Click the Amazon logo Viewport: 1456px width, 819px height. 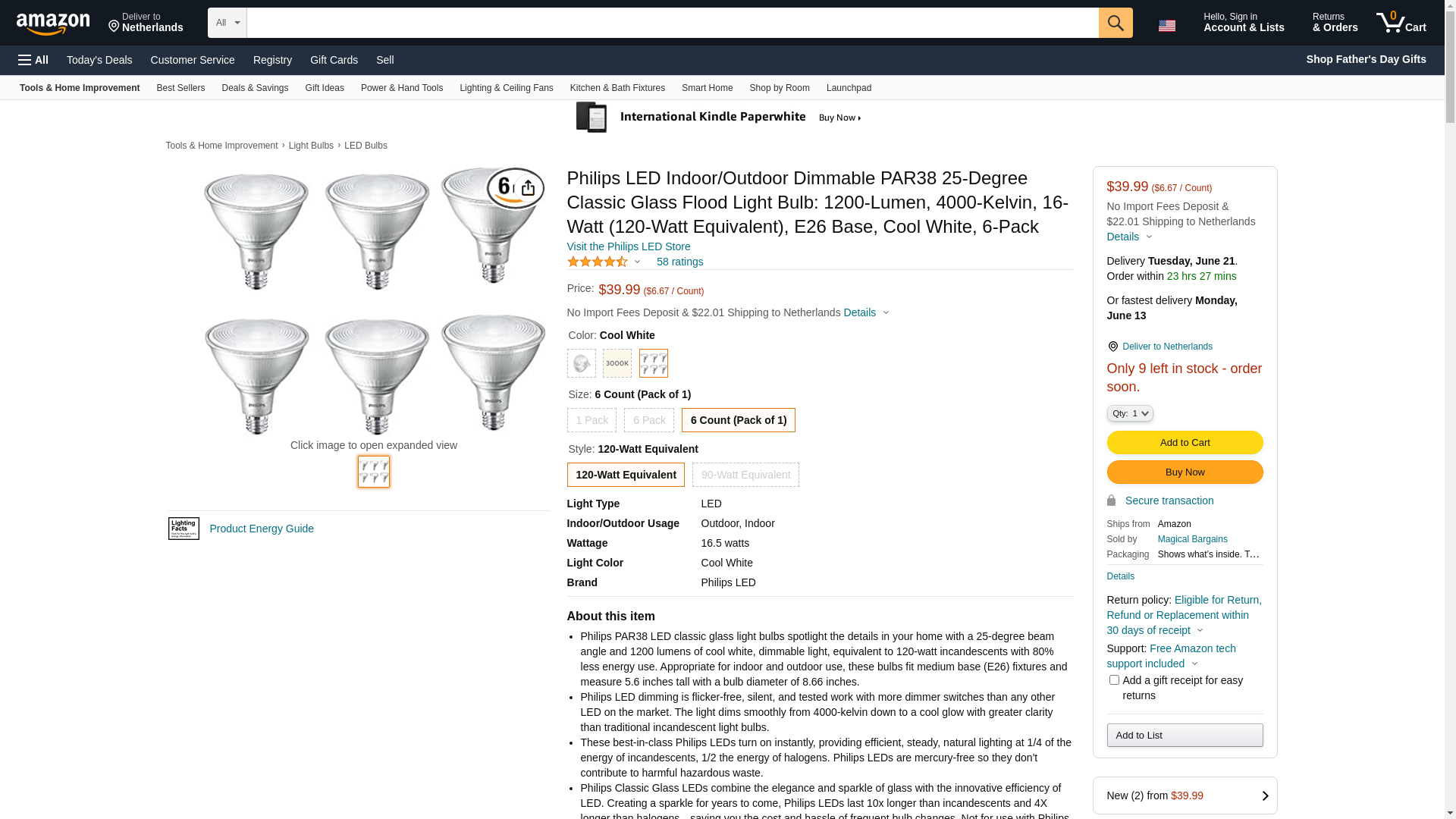click(x=53, y=24)
